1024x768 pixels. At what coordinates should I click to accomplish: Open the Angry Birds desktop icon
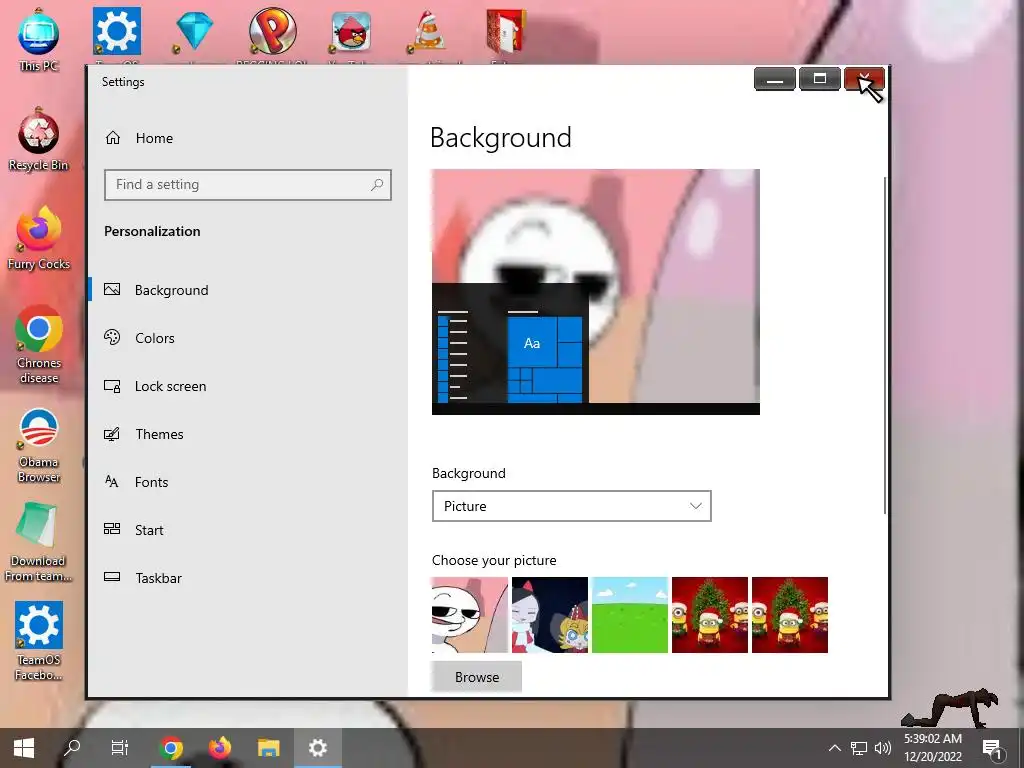pyautogui.click(x=351, y=31)
